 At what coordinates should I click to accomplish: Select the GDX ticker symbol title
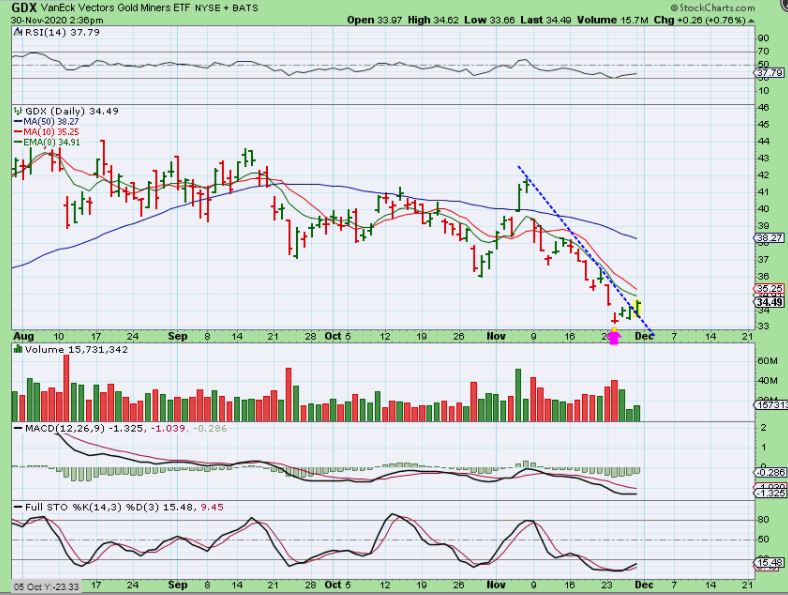23,8
